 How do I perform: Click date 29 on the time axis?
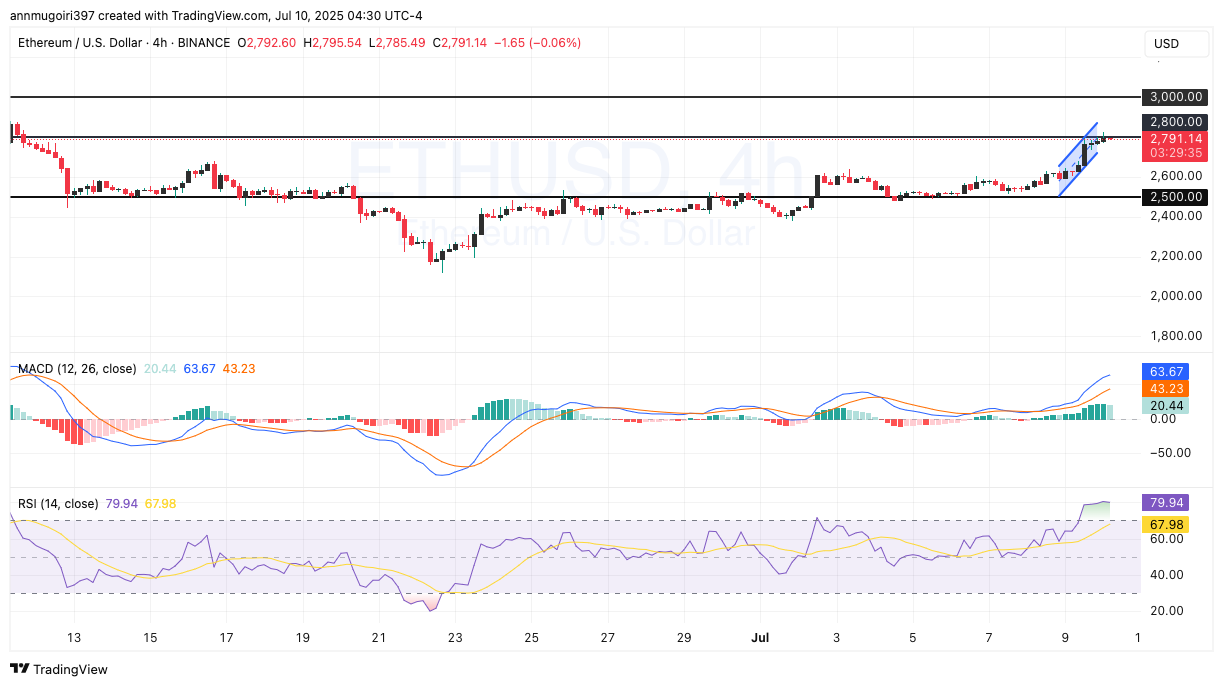(x=683, y=638)
